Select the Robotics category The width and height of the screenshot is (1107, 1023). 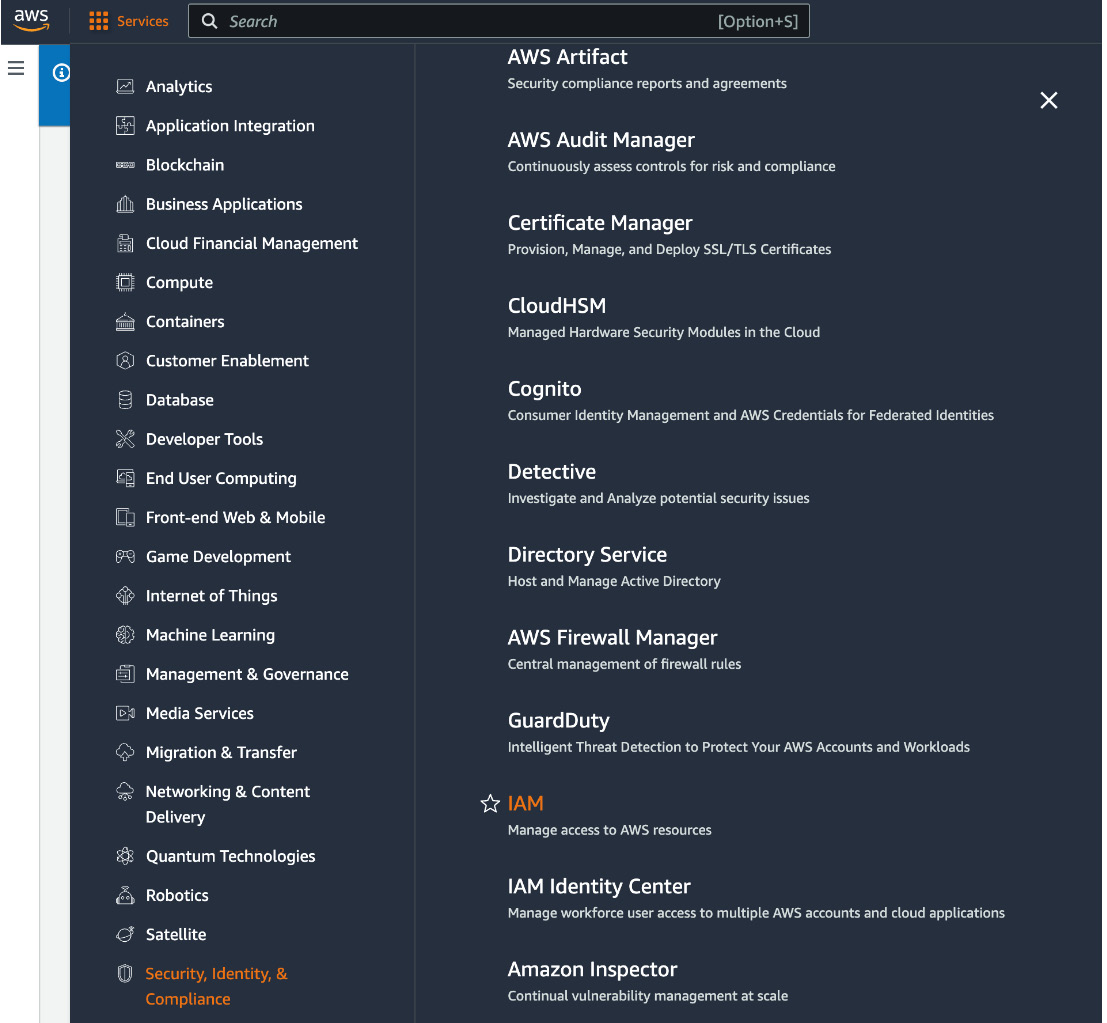coord(177,895)
